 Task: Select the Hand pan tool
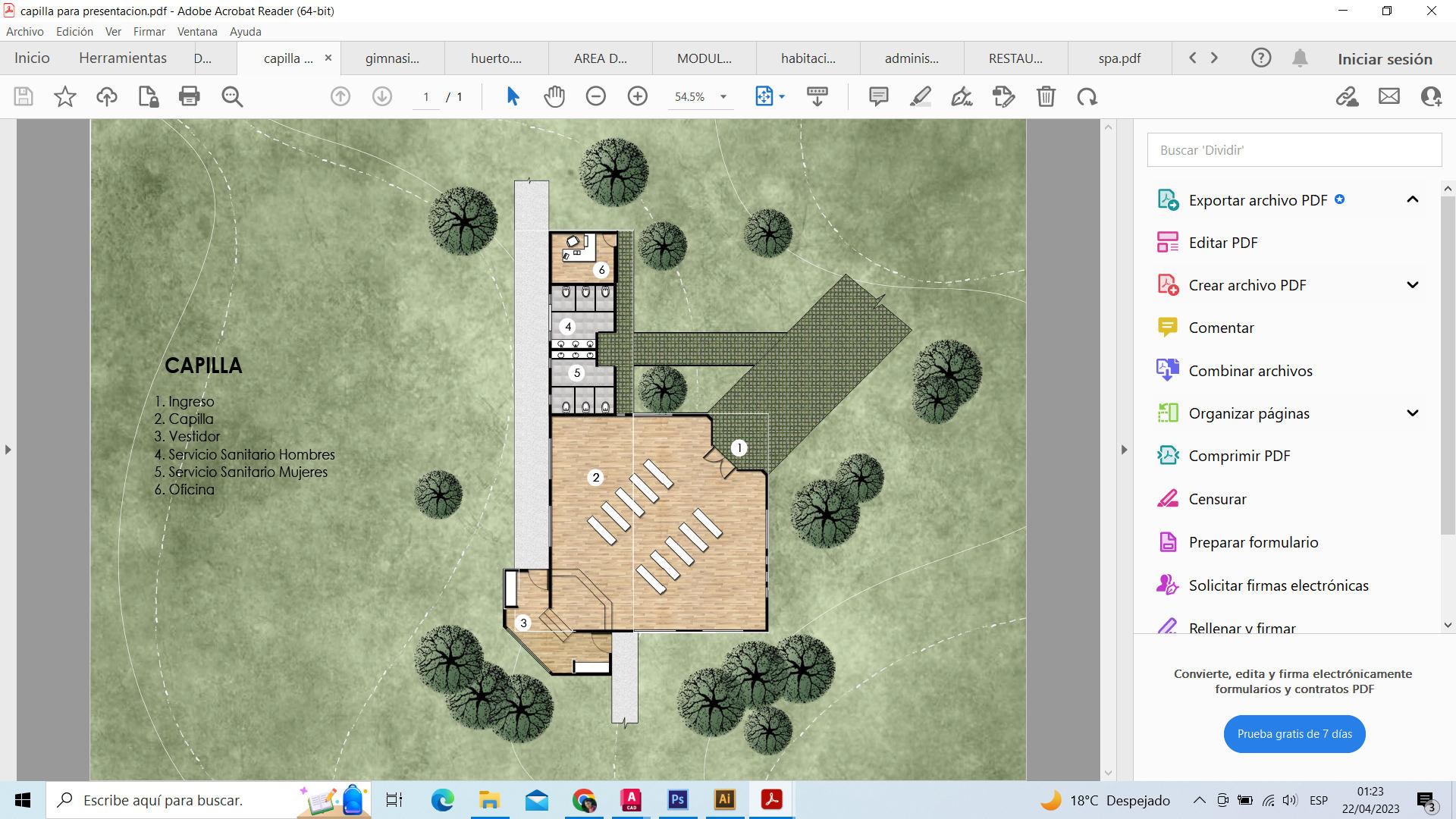point(554,96)
